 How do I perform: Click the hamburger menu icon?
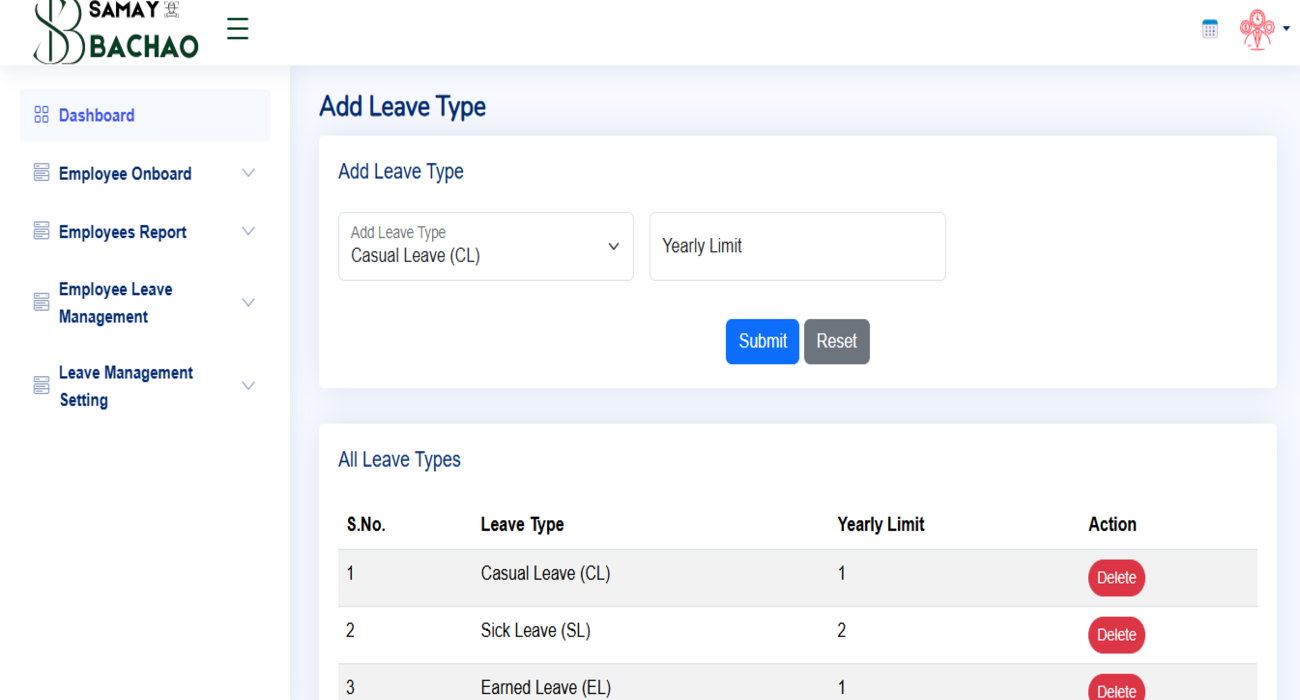pyautogui.click(x=237, y=29)
